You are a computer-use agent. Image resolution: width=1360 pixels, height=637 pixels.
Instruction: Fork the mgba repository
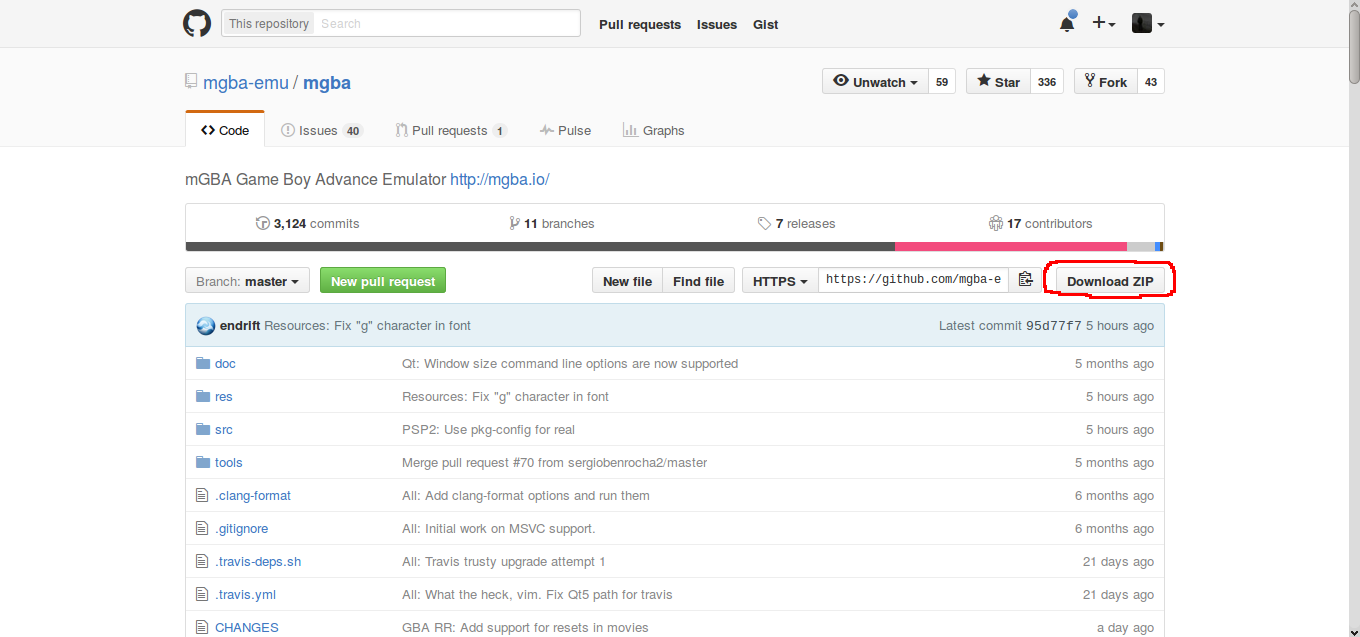pyautogui.click(x=1104, y=82)
